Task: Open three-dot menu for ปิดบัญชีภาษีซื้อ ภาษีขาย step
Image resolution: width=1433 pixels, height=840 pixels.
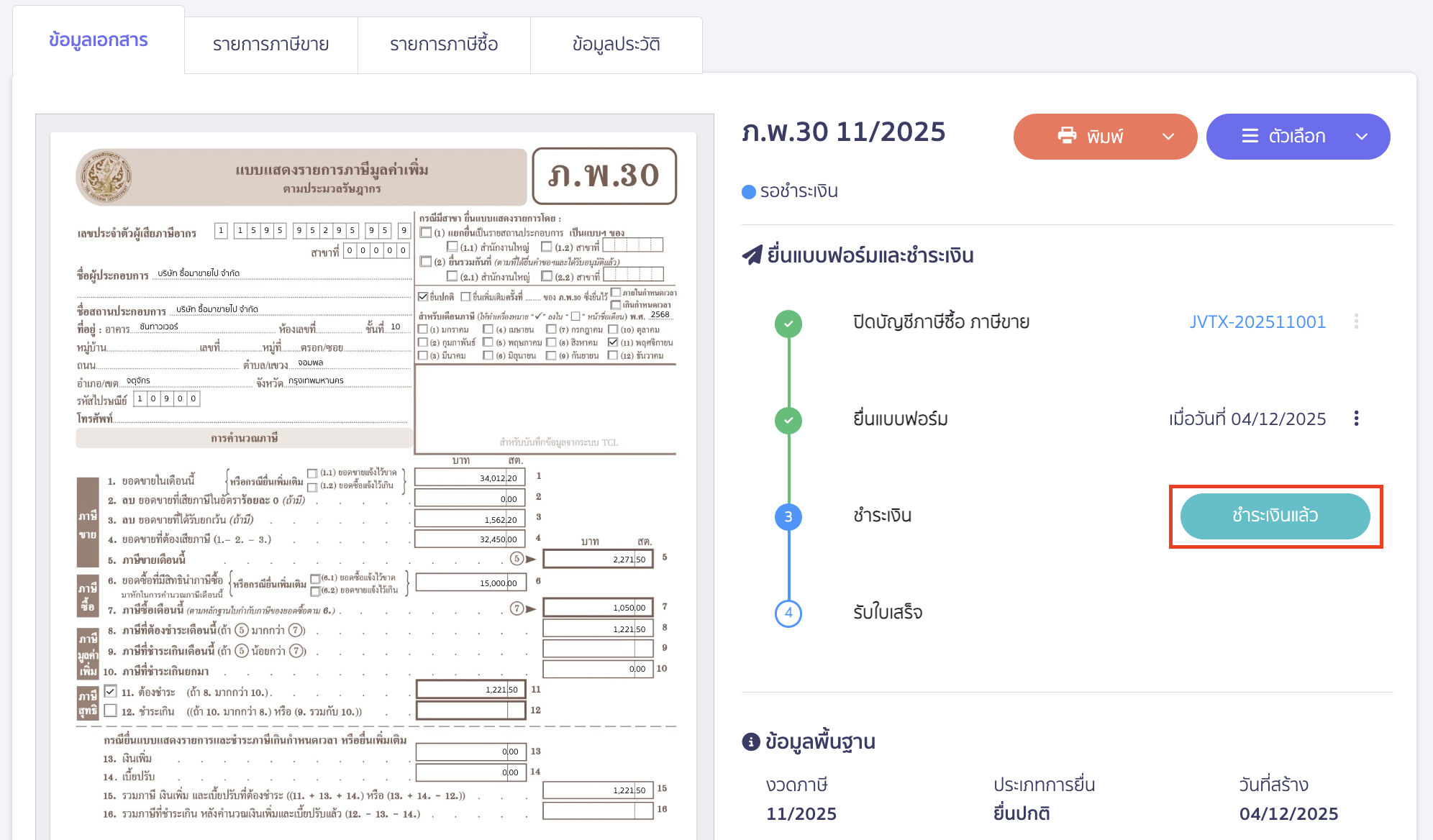Action: tap(1356, 321)
